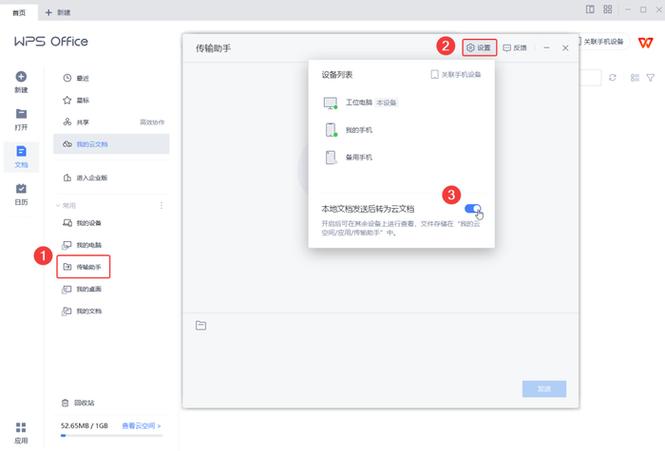Open the 共享 shared files entry
665x451 pixels.
pos(76,122)
